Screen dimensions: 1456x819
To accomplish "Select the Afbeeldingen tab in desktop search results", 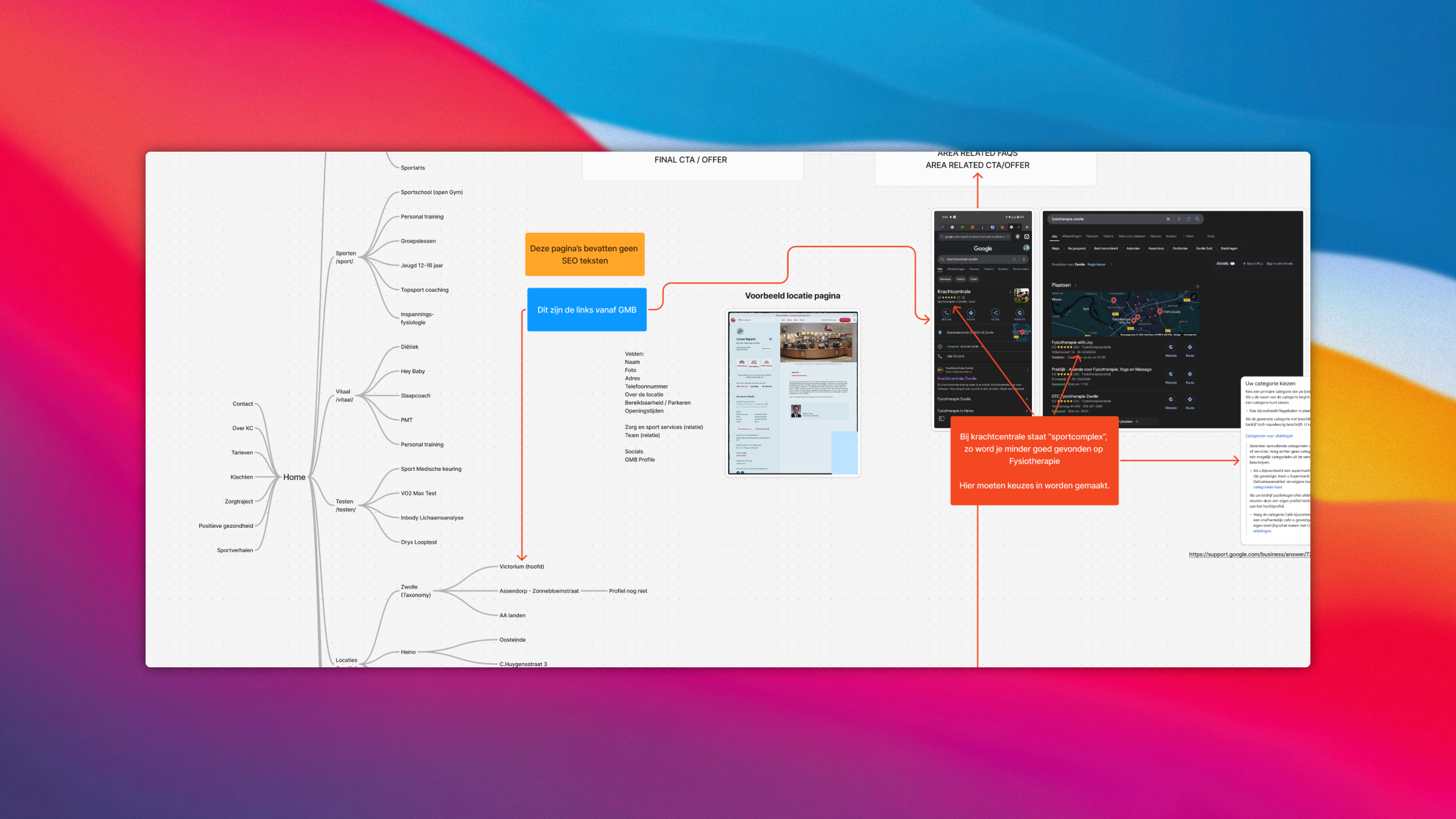I will point(1071,236).
